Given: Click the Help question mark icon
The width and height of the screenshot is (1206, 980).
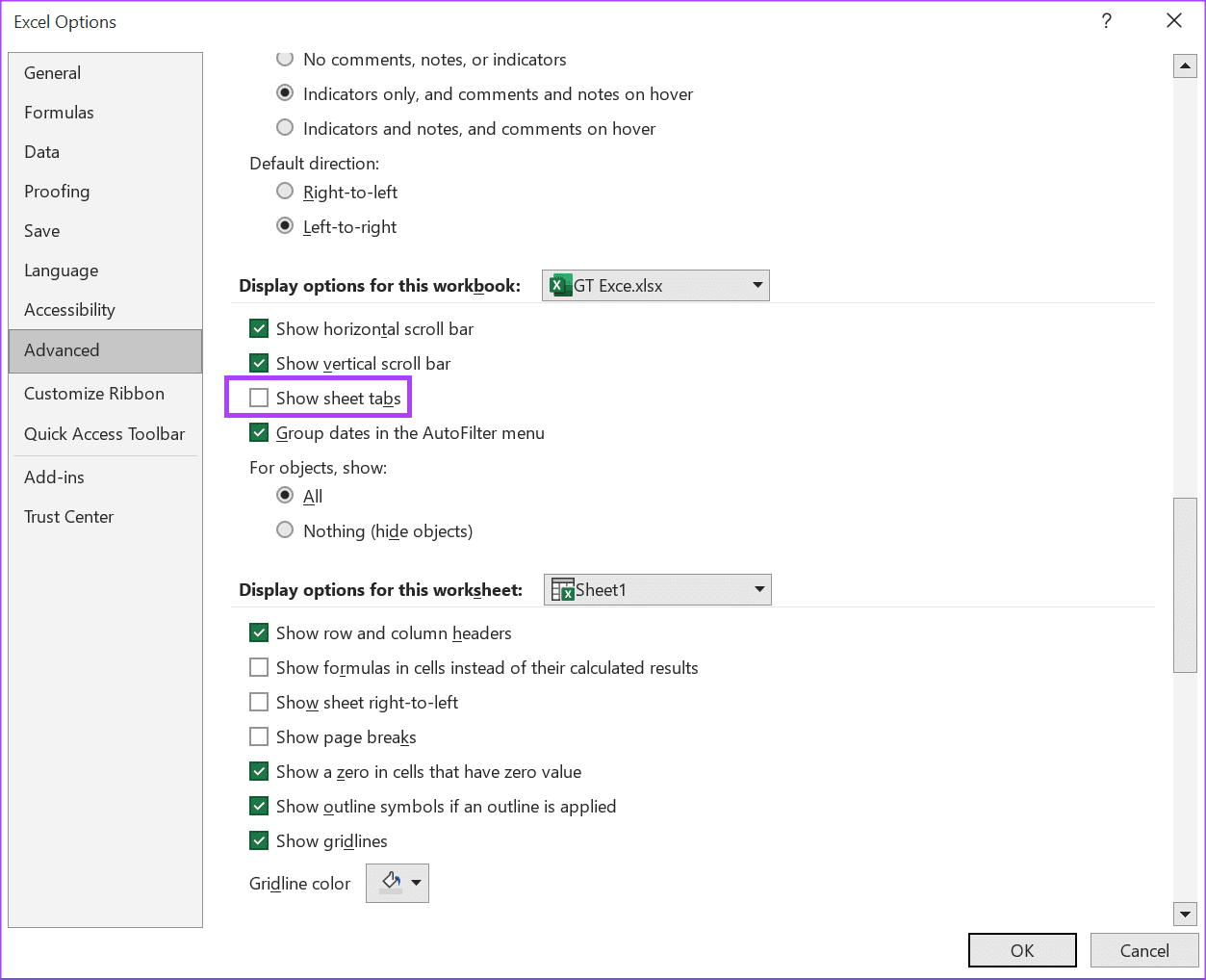Looking at the screenshot, I should (x=1107, y=21).
